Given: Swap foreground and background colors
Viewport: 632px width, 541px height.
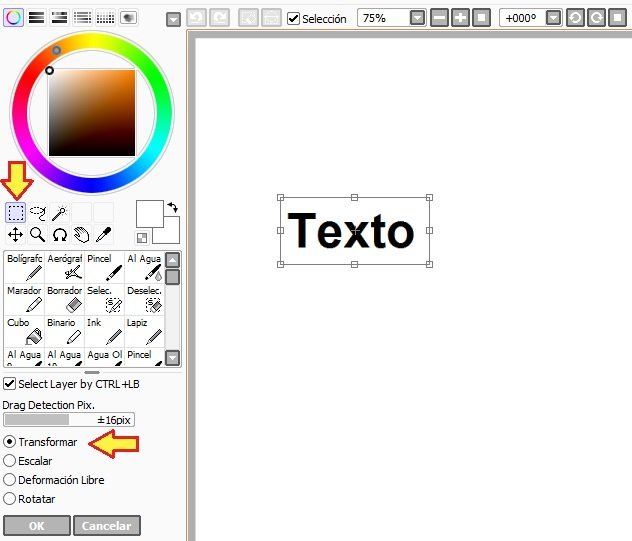Looking at the screenshot, I should click(172, 206).
